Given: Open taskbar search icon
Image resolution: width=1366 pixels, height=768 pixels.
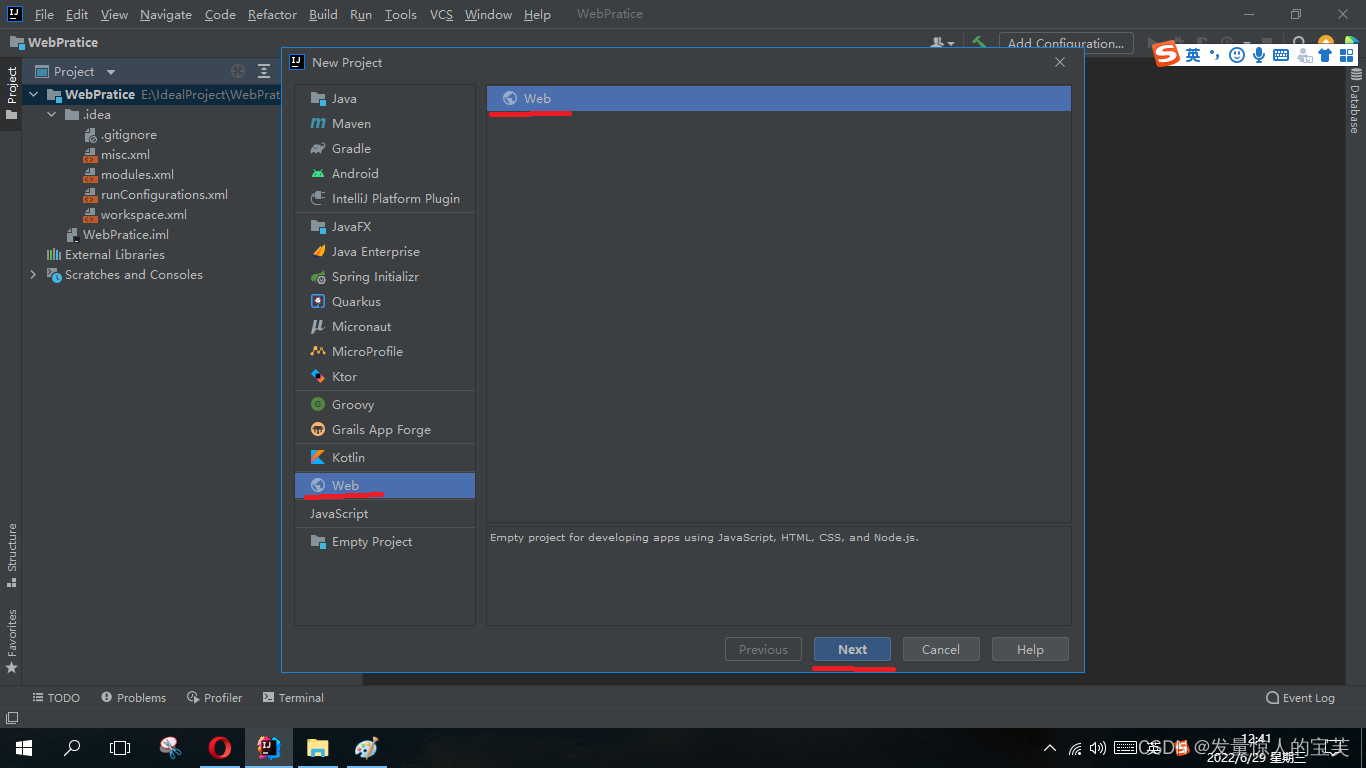Looking at the screenshot, I should (x=72, y=747).
